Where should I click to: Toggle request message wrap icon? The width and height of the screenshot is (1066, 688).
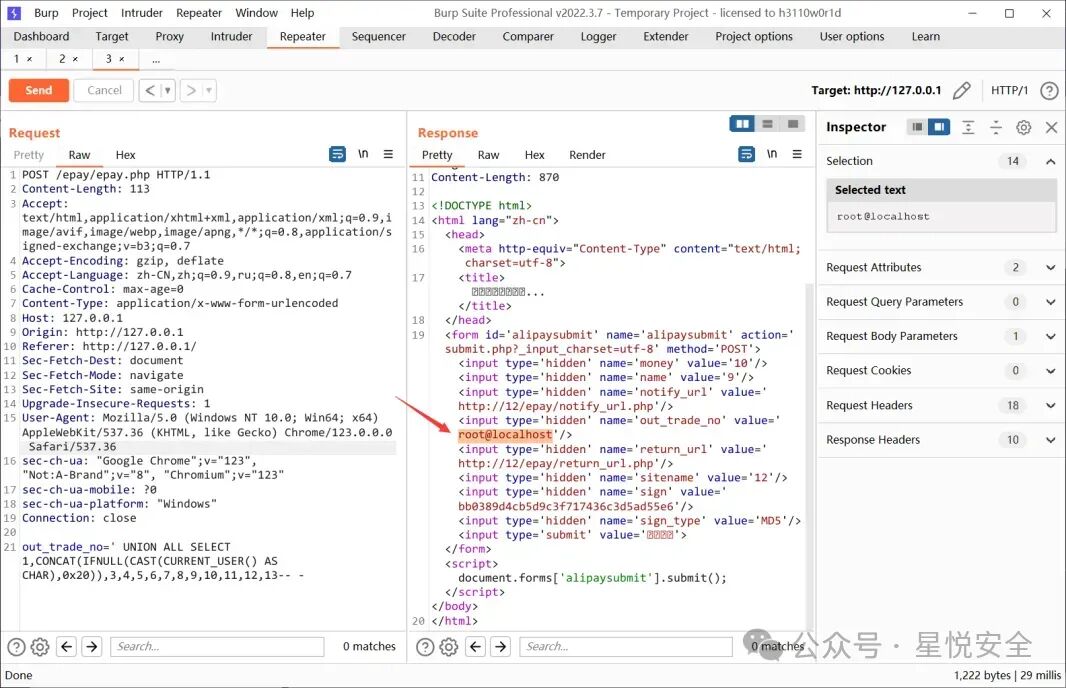click(337, 154)
